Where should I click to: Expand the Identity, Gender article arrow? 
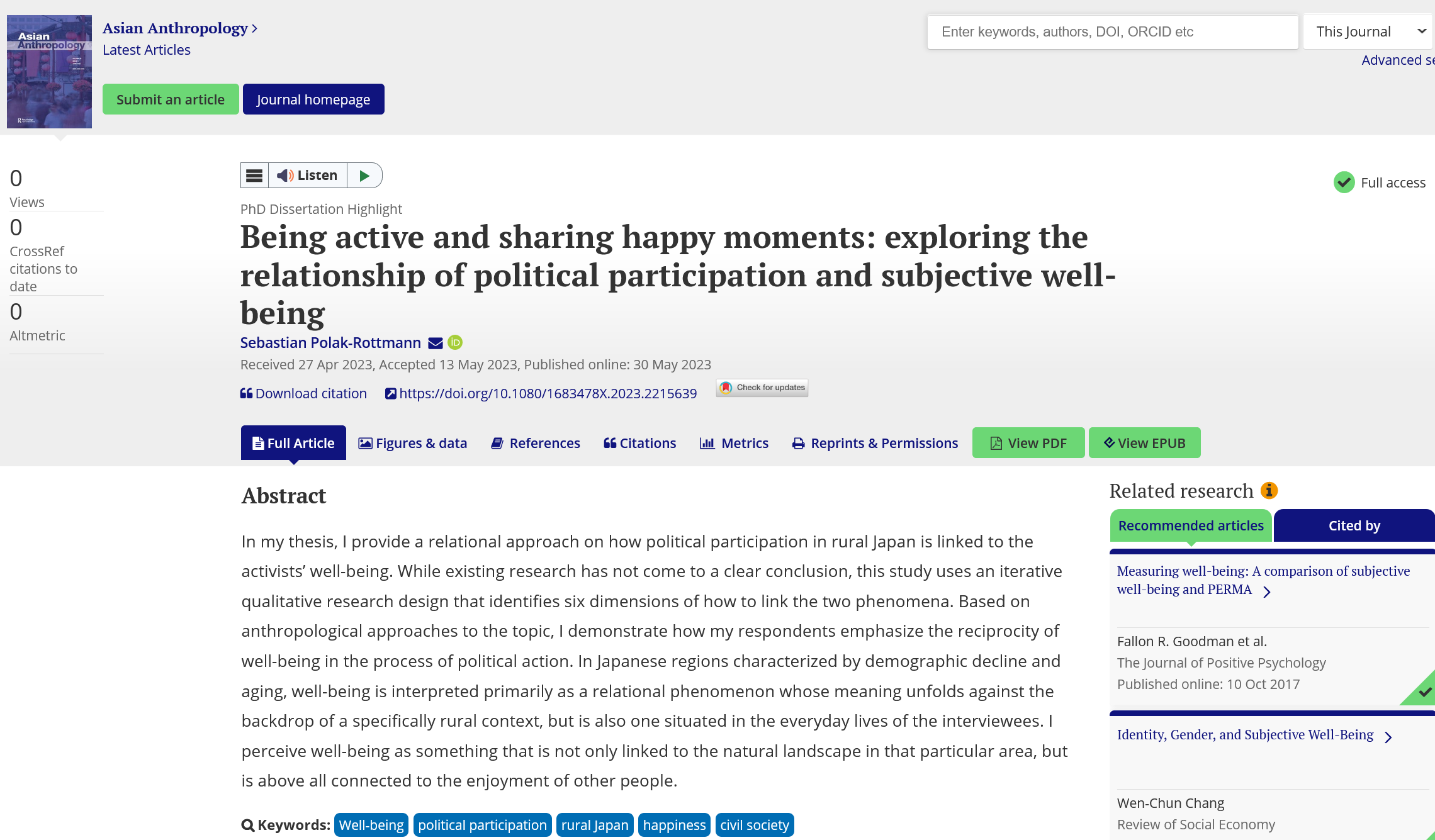pos(1388,737)
